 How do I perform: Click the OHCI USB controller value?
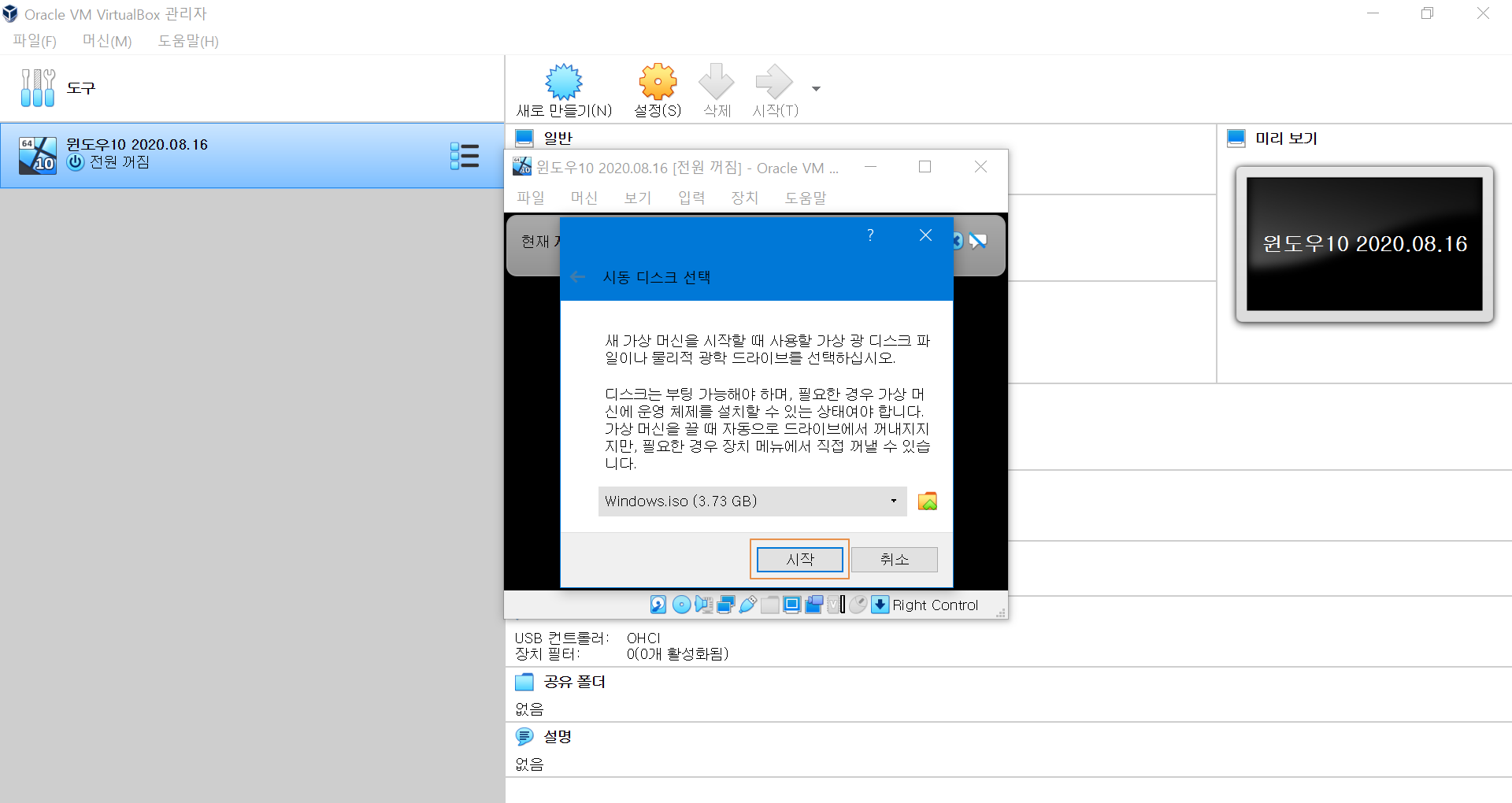pyautogui.click(x=643, y=638)
